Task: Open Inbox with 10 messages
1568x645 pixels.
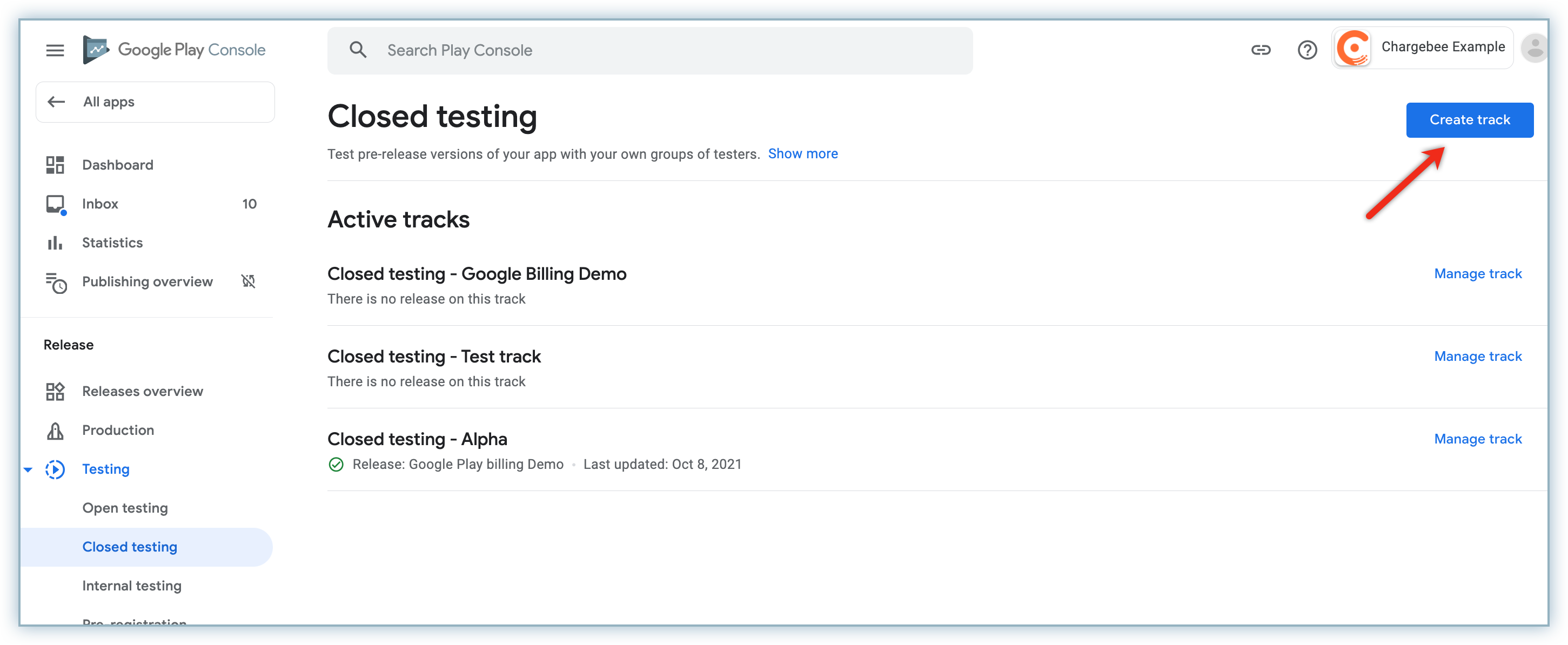Action: [x=100, y=204]
